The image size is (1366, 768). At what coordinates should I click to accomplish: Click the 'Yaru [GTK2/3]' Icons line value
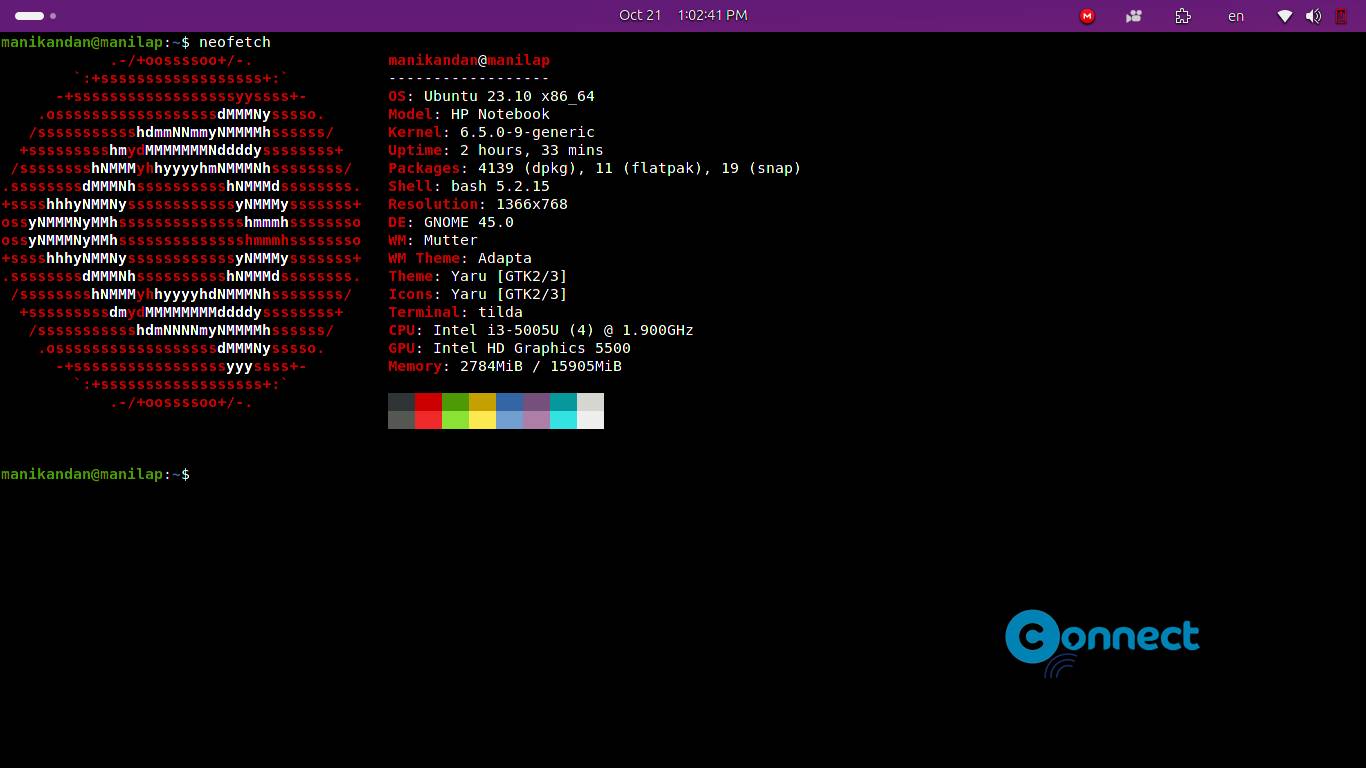pyautogui.click(x=509, y=294)
